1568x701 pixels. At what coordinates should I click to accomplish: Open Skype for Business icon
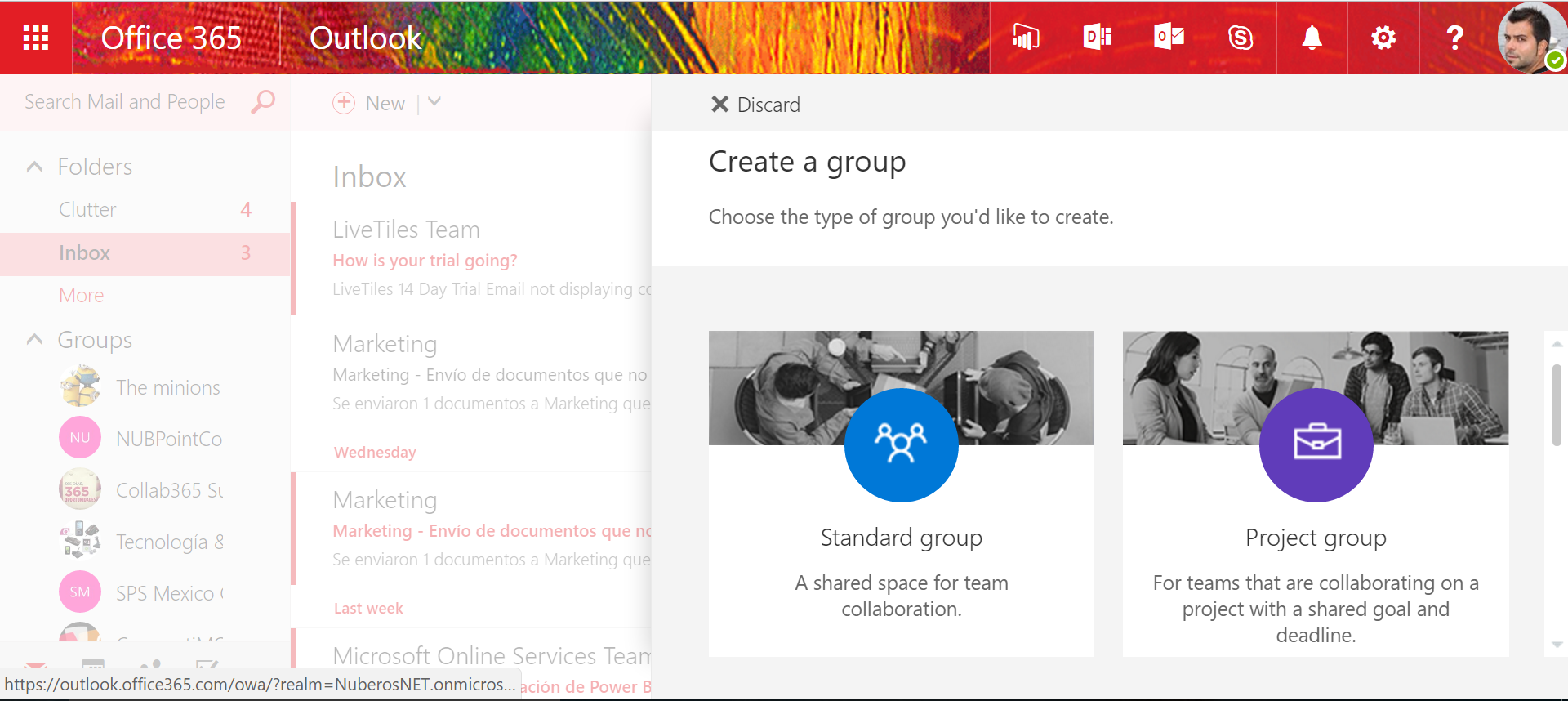(1241, 38)
